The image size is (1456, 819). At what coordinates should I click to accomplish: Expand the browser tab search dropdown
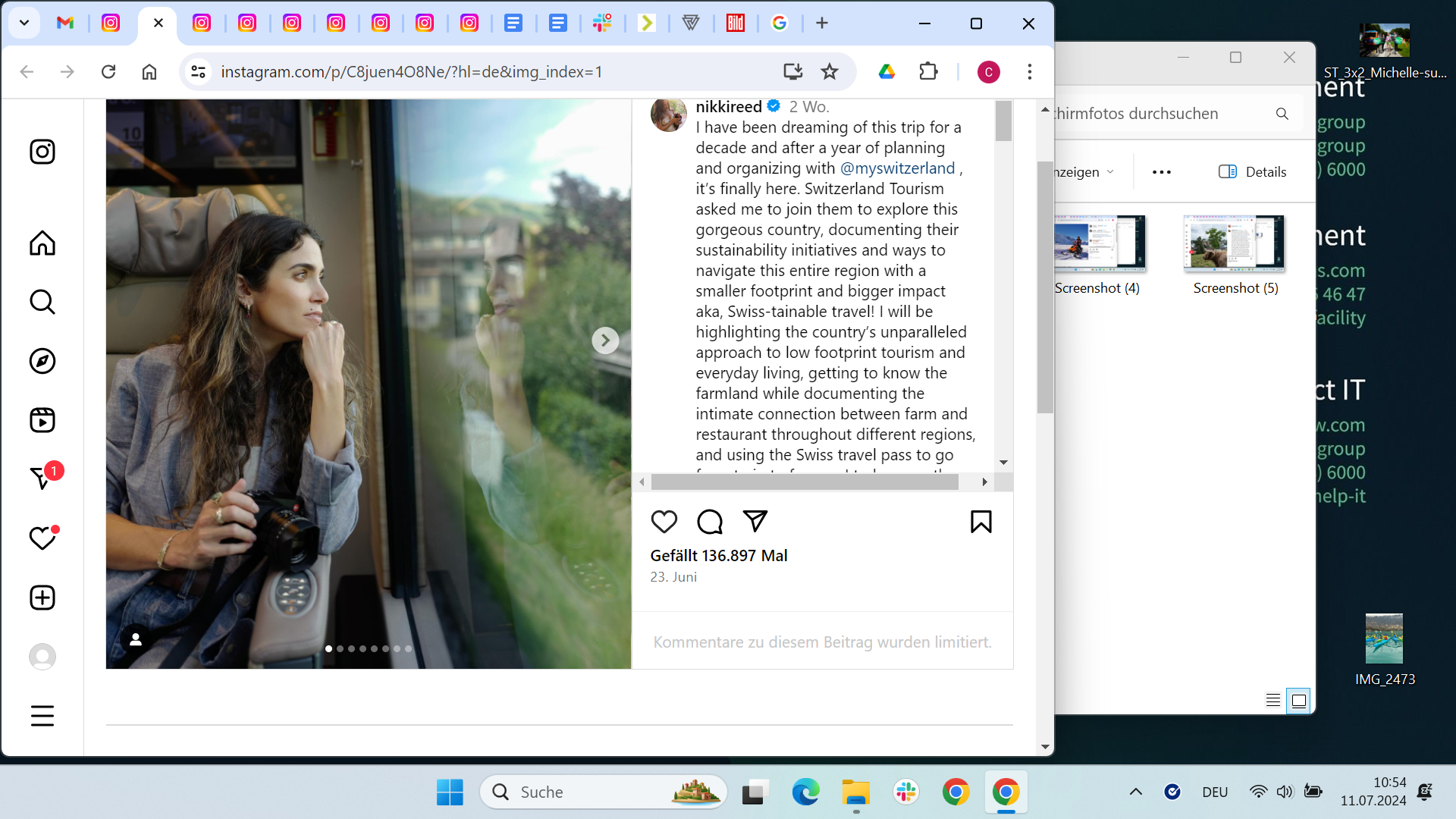coord(24,23)
